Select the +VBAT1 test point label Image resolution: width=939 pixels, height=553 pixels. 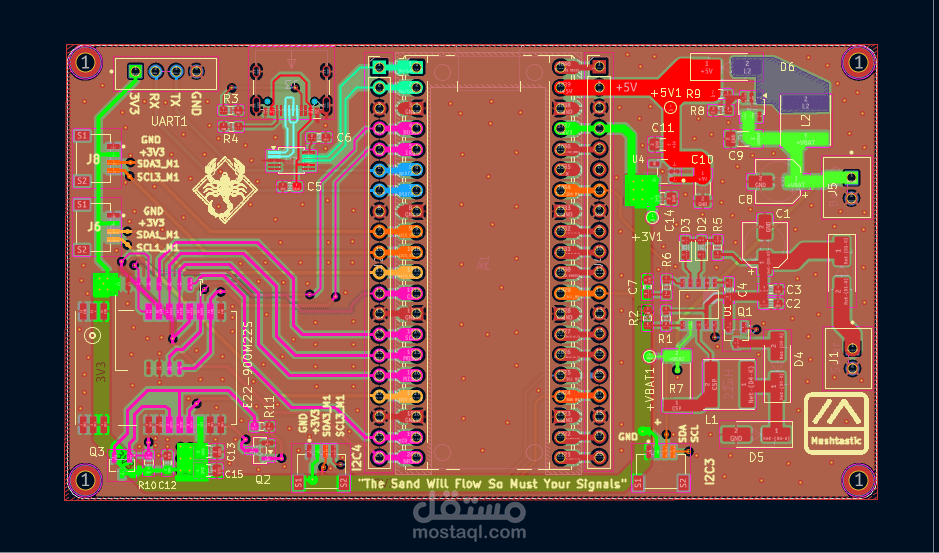click(650, 391)
